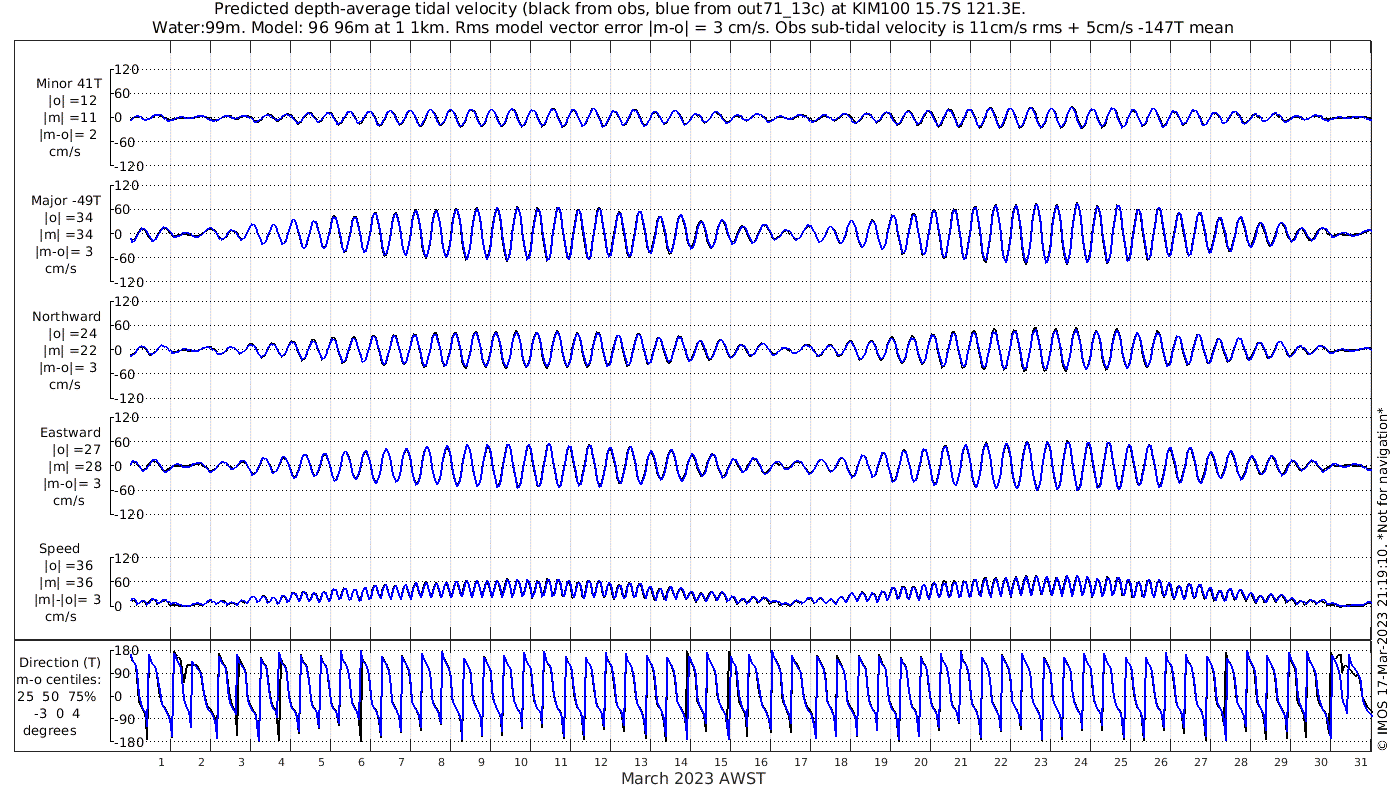Click the -180 tick on Direction axis

[x=122, y=743]
